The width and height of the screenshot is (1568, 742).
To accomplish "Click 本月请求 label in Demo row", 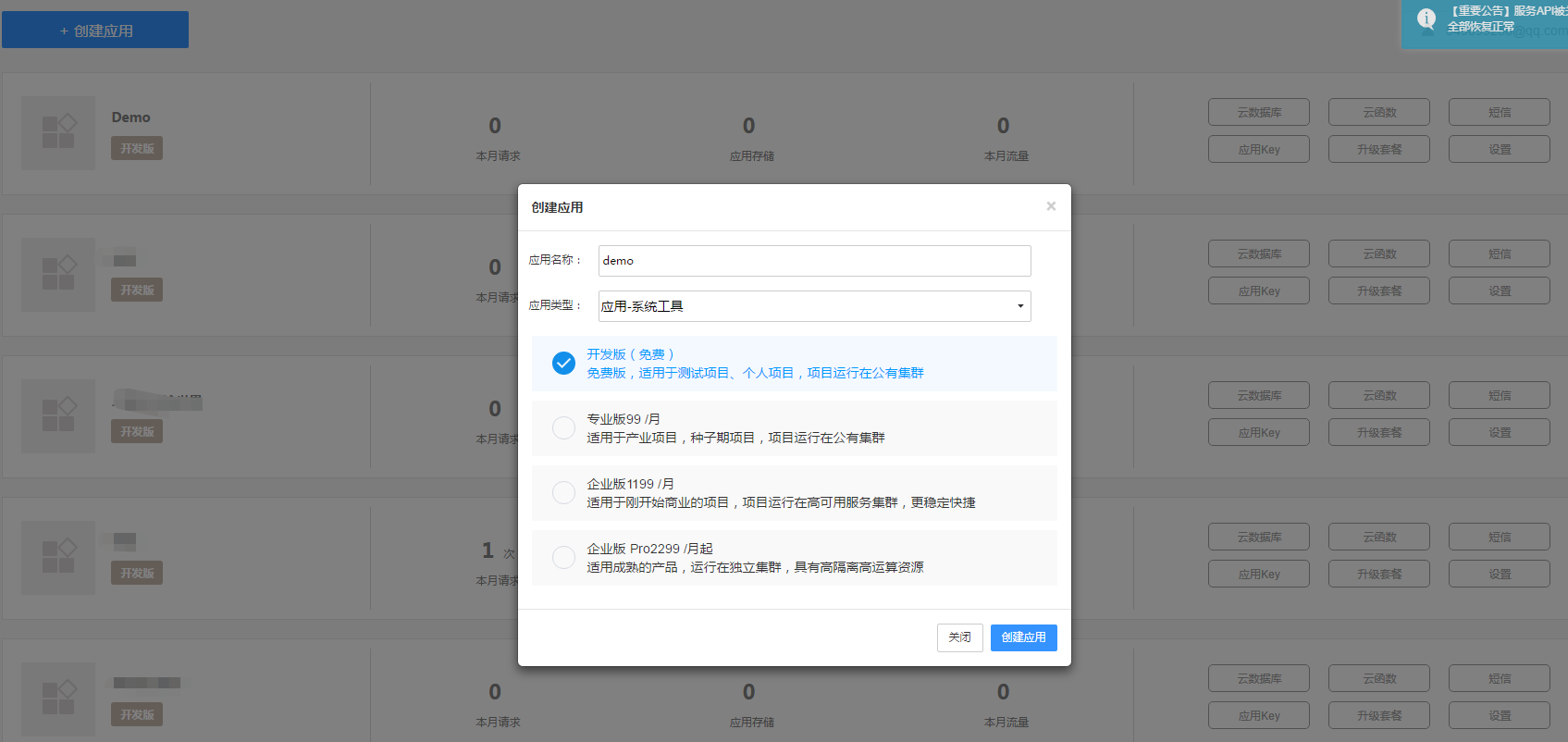I will pos(499,156).
